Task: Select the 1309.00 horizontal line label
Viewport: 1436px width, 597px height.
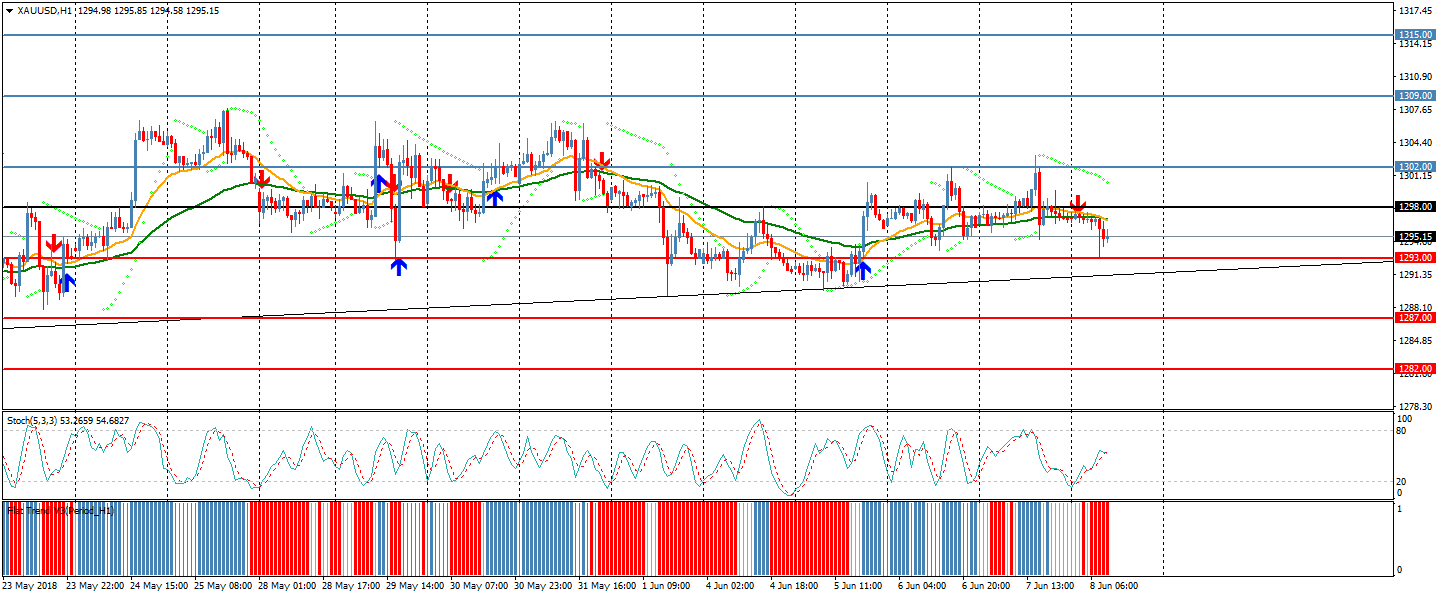Action: (x=1415, y=96)
